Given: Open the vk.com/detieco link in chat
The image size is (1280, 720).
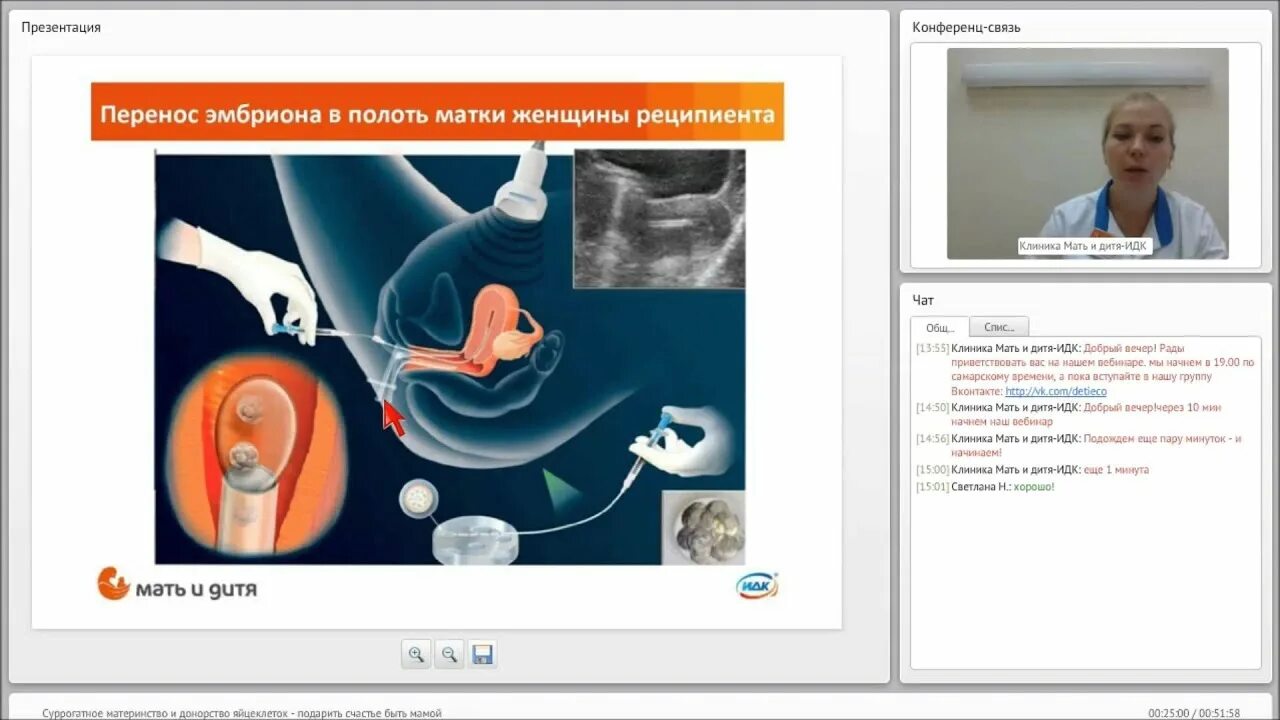Looking at the screenshot, I should coord(1056,392).
